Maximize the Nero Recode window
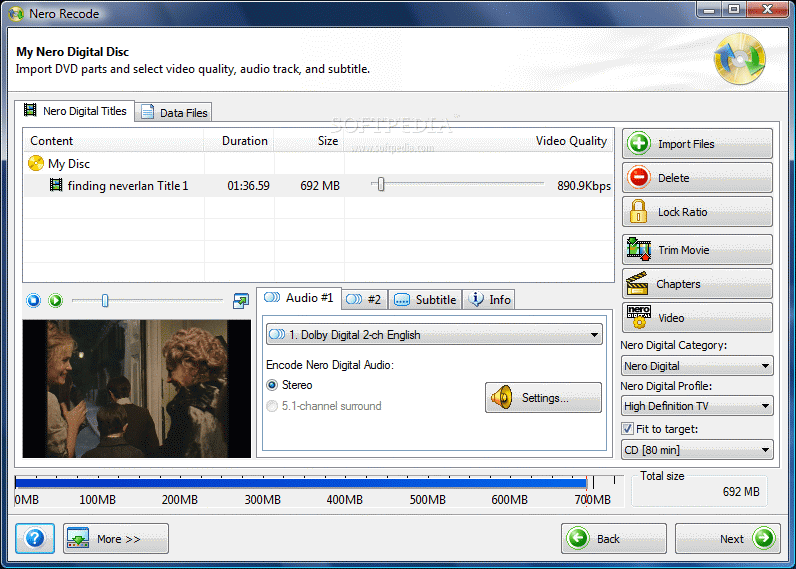Viewport: 796px width, 569px height. (734, 9)
